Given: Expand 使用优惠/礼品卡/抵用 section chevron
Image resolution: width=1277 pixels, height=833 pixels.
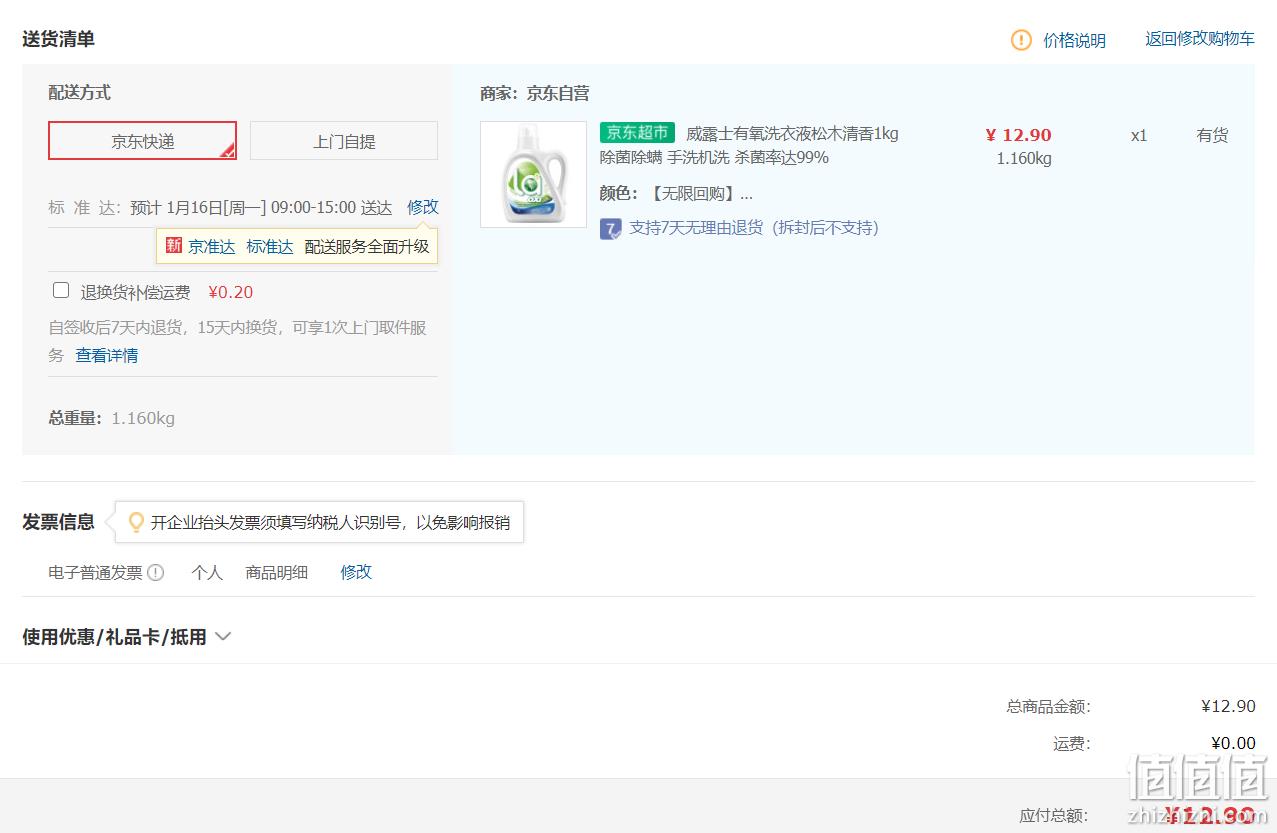Looking at the screenshot, I should (223, 637).
